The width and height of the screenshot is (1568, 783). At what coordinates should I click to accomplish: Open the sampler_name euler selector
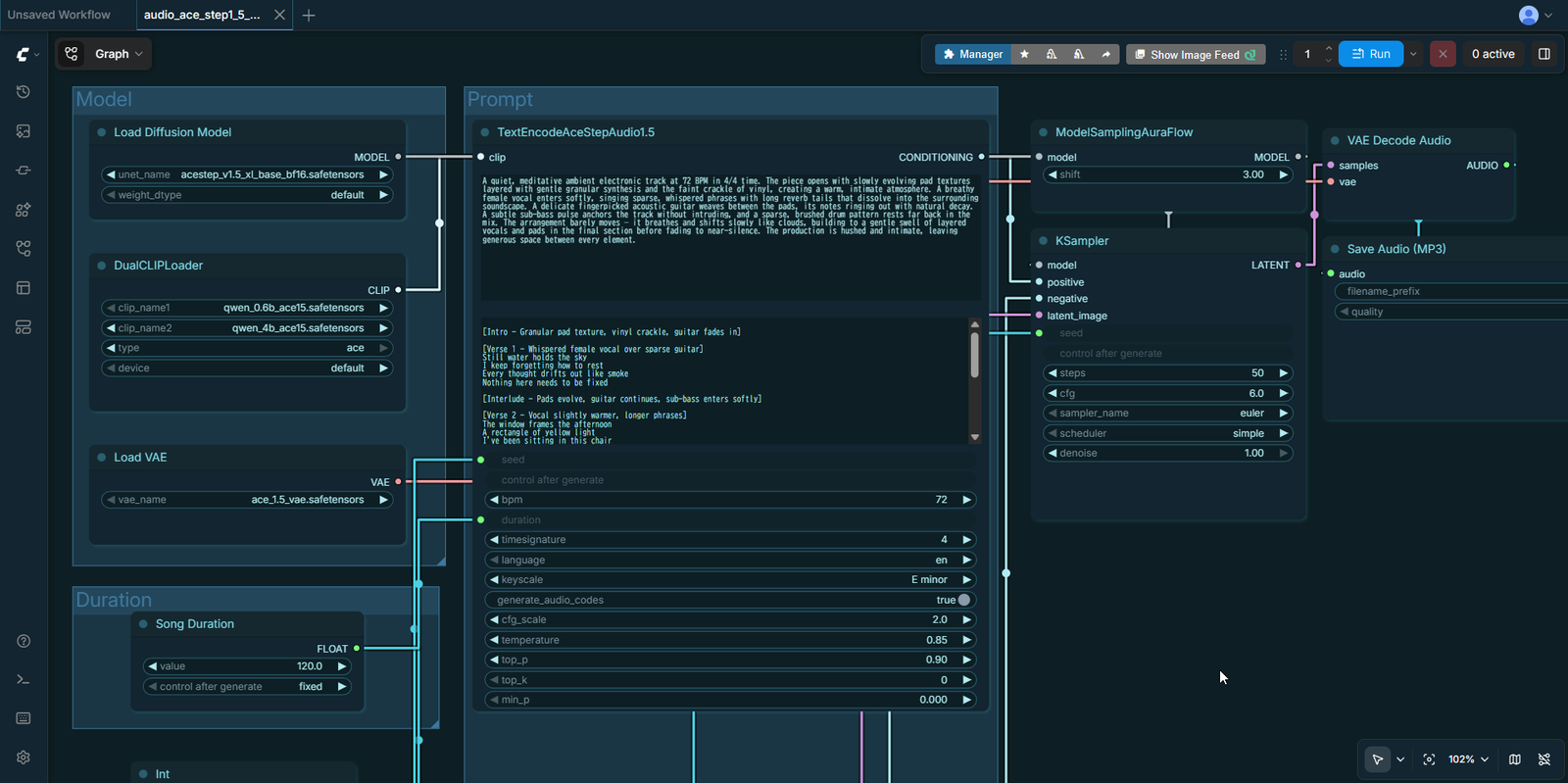[x=1168, y=414]
